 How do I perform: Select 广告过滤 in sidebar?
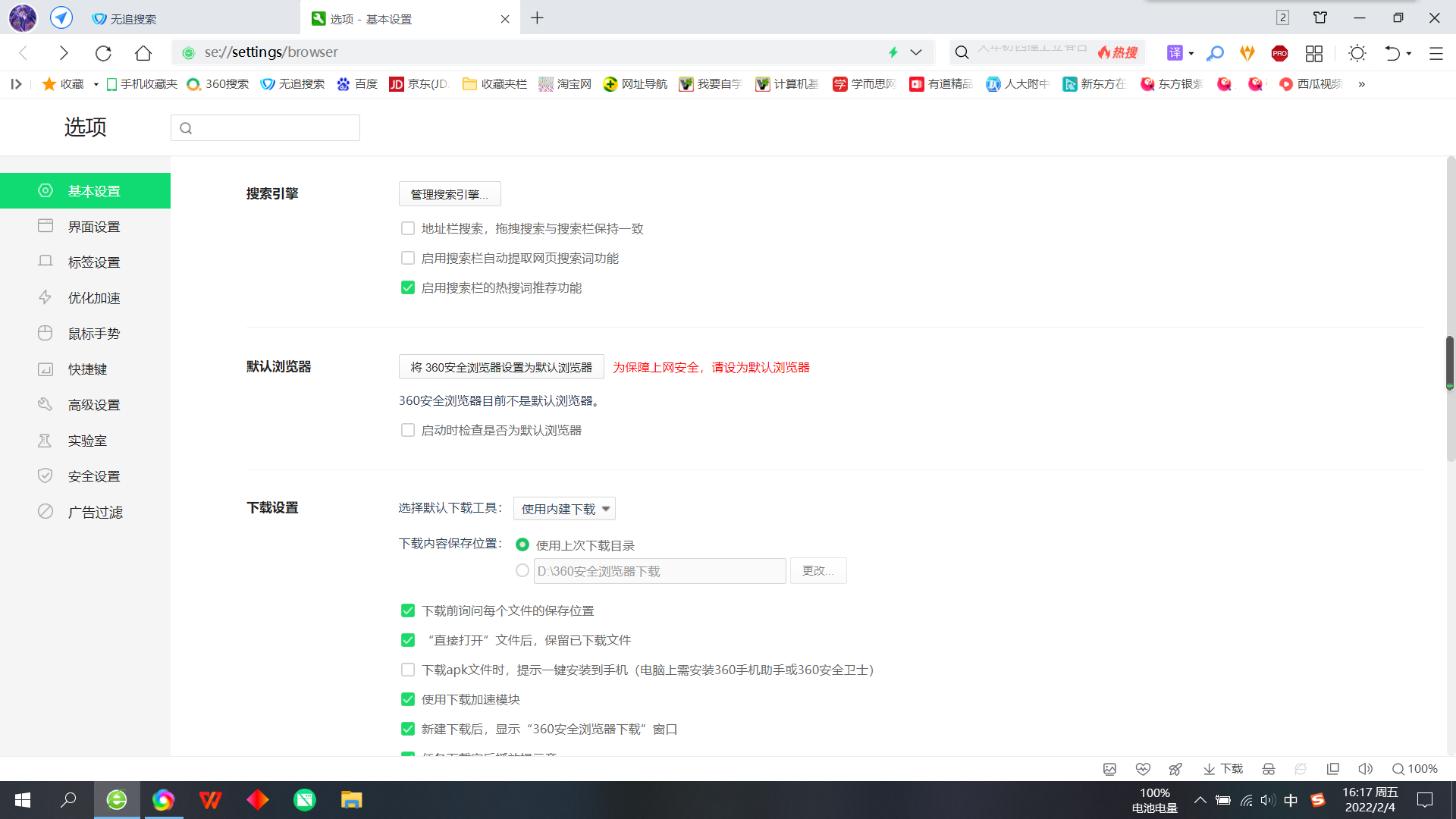click(x=85, y=512)
